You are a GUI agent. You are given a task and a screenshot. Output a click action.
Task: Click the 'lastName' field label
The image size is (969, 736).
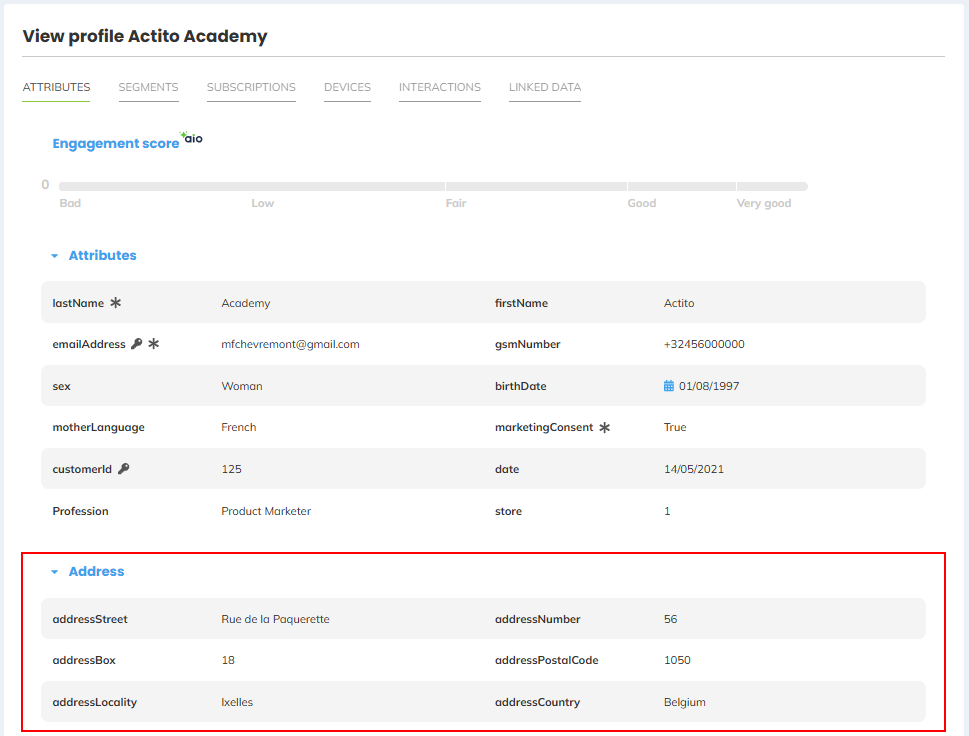pyautogui.click(x=78, y=303)
